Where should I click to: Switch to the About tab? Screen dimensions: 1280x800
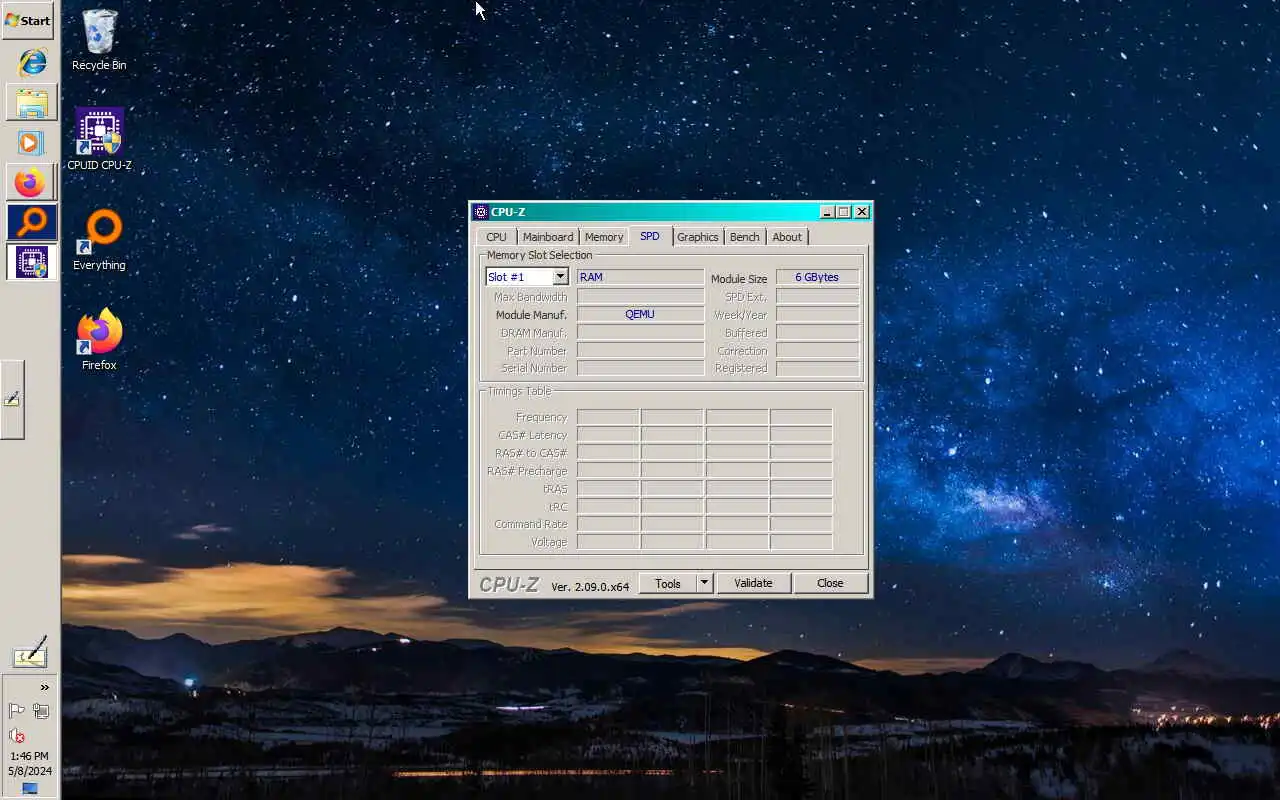click(787, 237)
